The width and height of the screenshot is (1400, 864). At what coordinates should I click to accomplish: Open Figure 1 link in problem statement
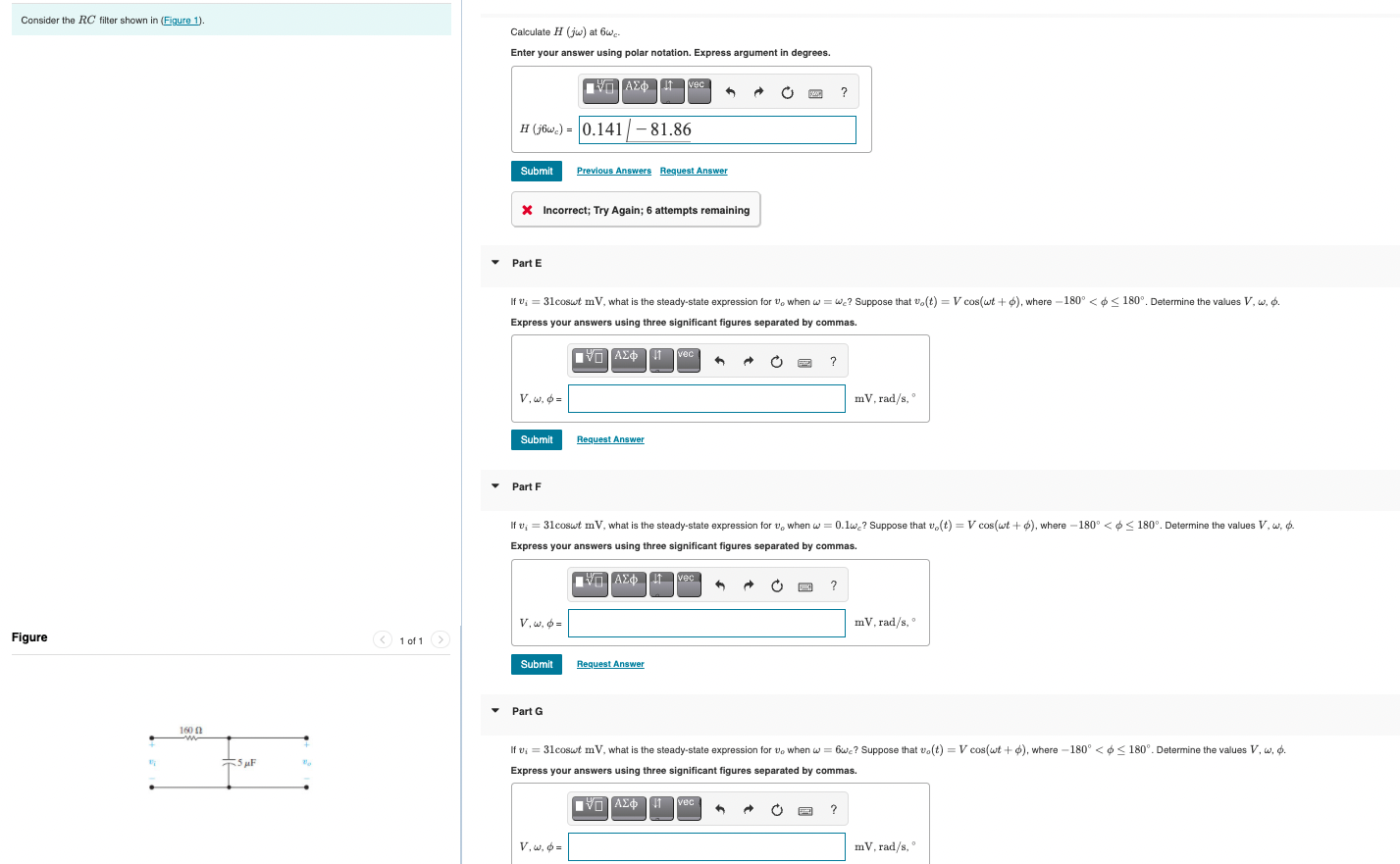[181, 21]
